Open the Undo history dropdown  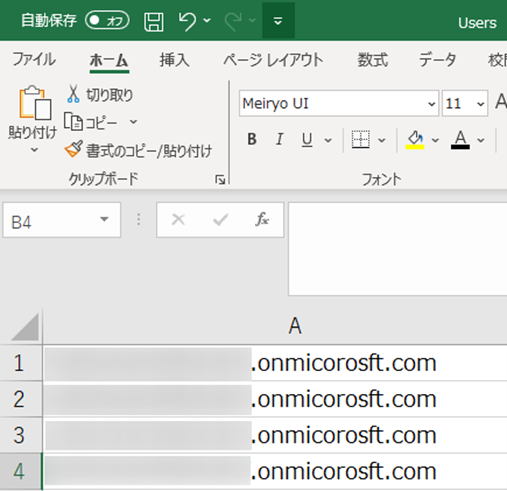(207, 21)
